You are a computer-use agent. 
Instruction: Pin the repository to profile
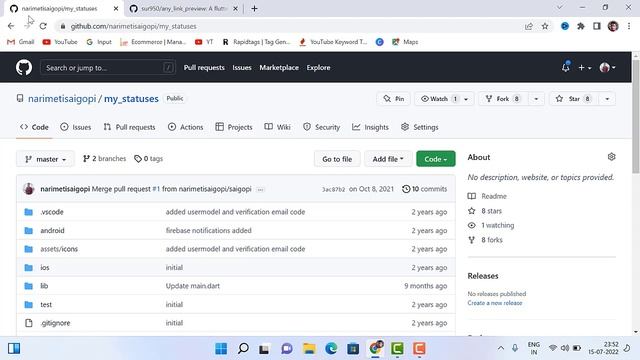pos(394,99)
